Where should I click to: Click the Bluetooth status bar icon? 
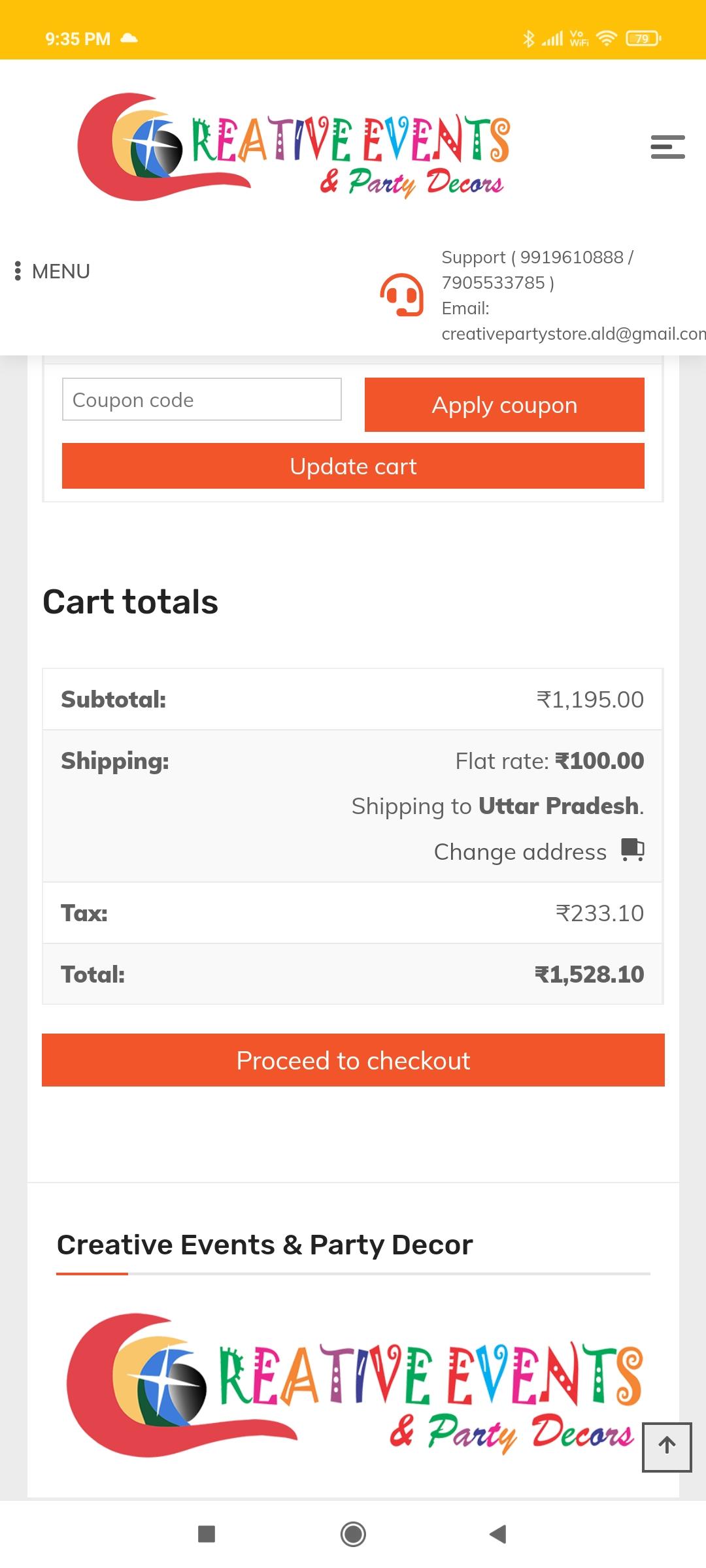[x=528, y=39]
